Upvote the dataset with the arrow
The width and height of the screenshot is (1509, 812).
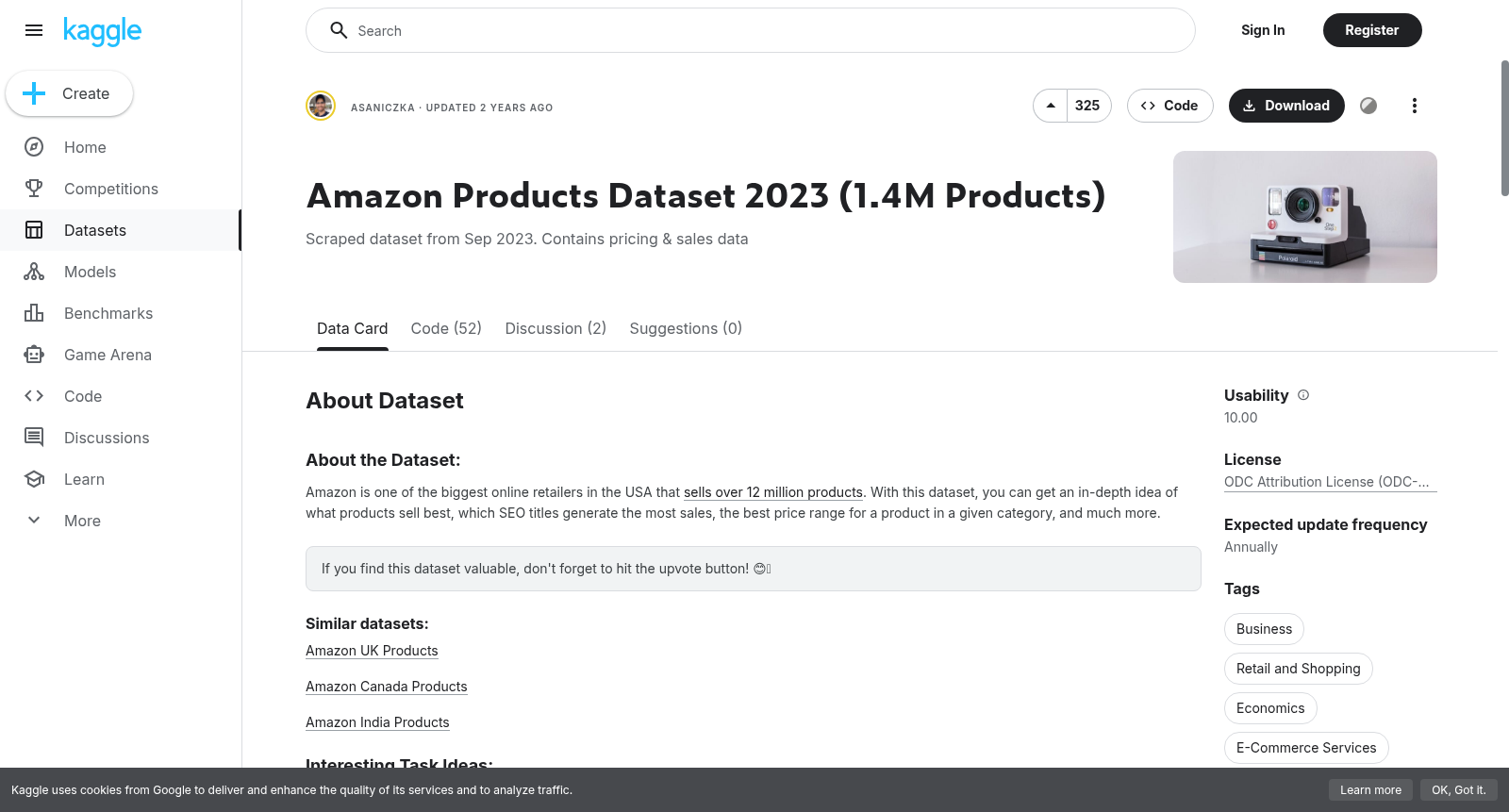tap(1051, 106)
